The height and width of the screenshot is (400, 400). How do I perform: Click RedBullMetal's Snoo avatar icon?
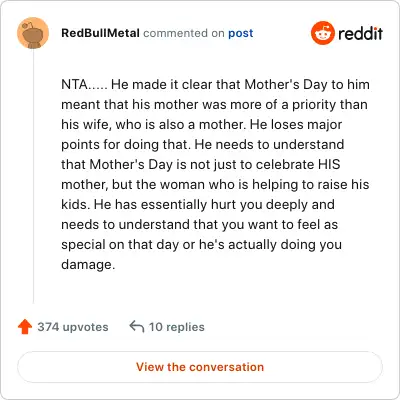click(x=33, y=33)
